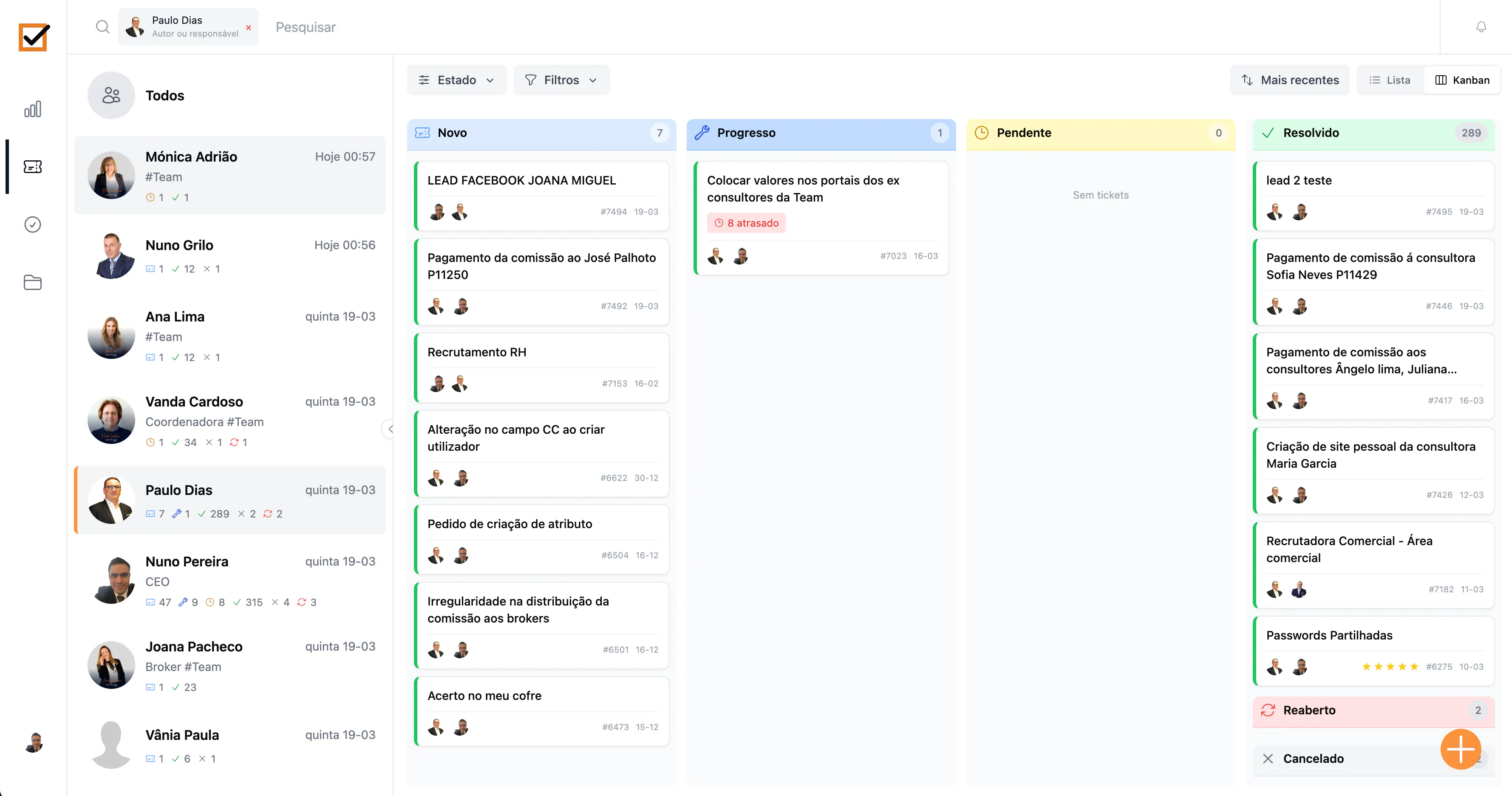Screen dimensions: 1512x796
Task: Click Nuno Pereira's avatar photo
Action: click(111, 580)
